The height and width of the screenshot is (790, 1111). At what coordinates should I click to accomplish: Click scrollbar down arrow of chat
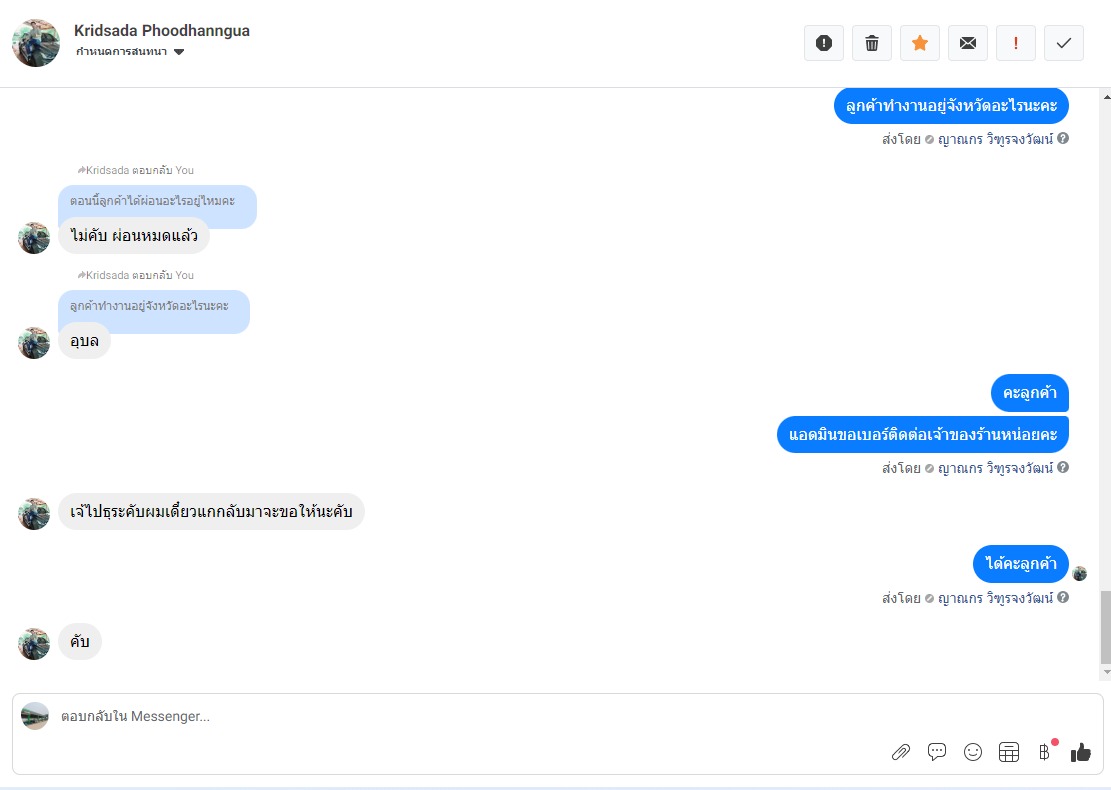pos(1106,672)
